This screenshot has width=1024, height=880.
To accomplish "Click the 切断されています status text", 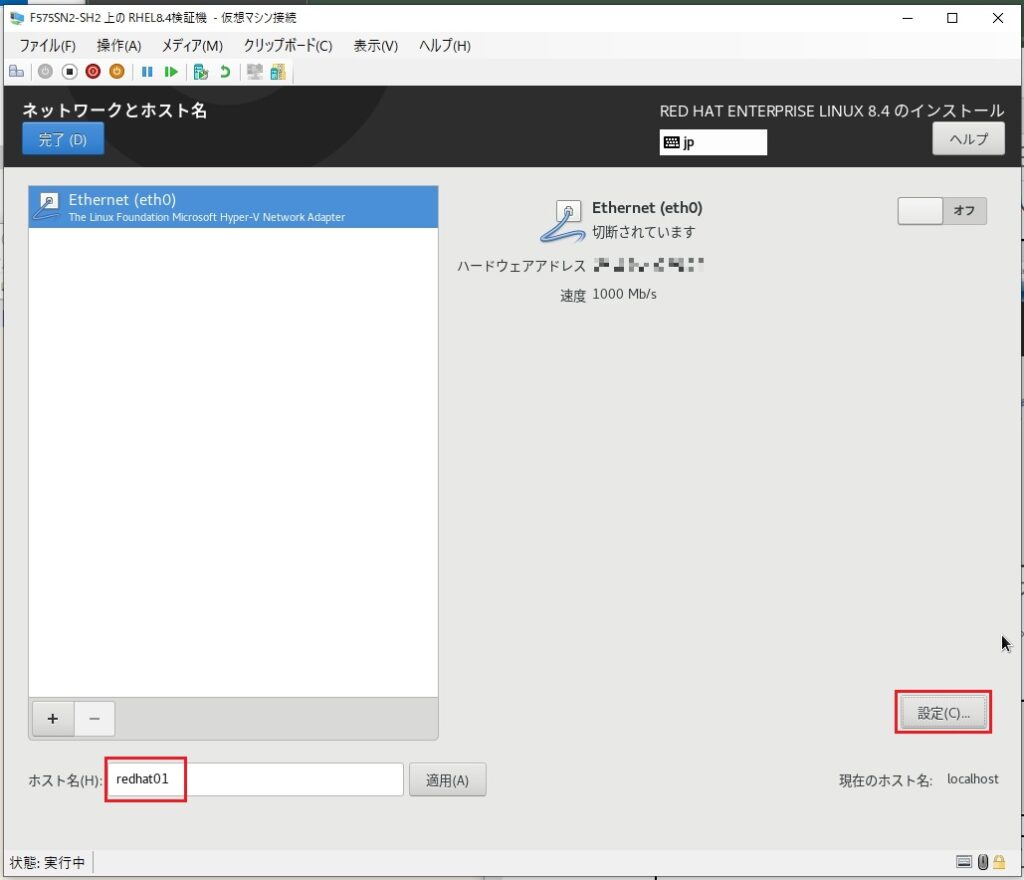I will coord(643,232).
